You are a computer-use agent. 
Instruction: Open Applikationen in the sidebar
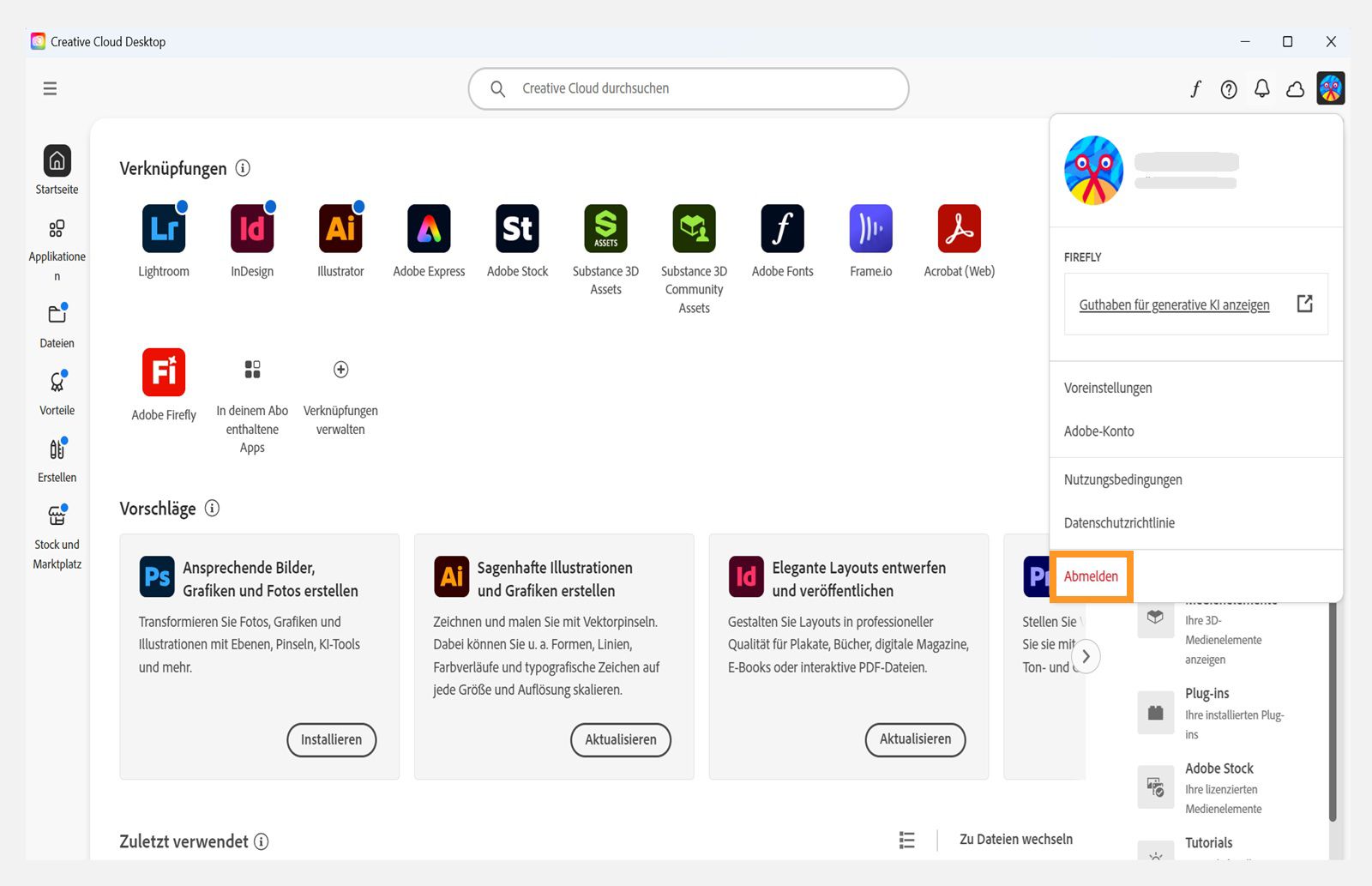pos(57,250)
